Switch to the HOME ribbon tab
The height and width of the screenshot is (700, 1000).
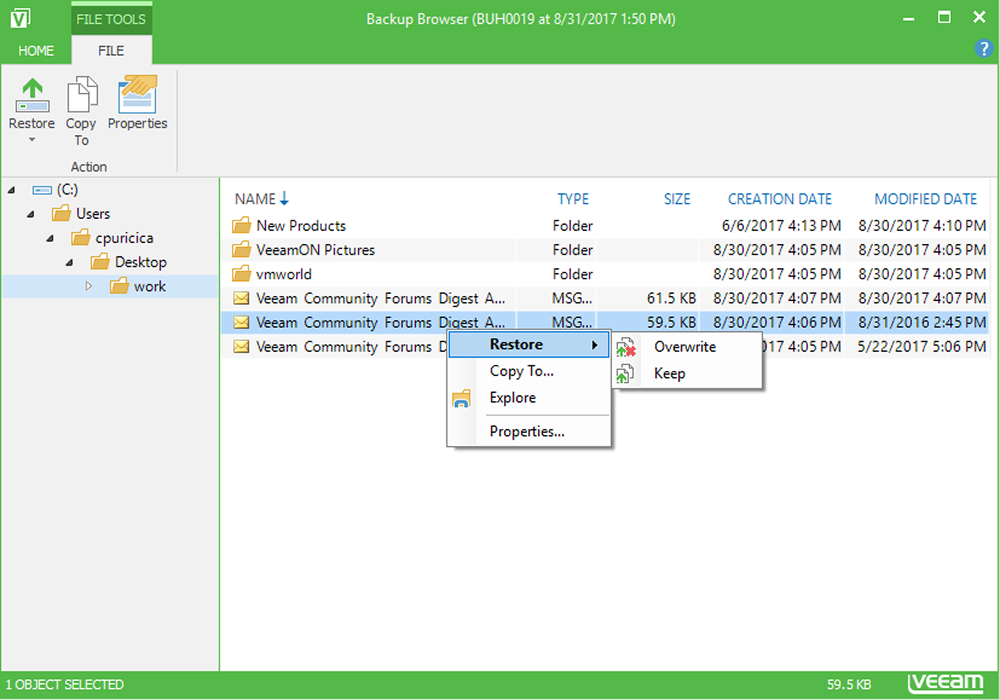36,50
